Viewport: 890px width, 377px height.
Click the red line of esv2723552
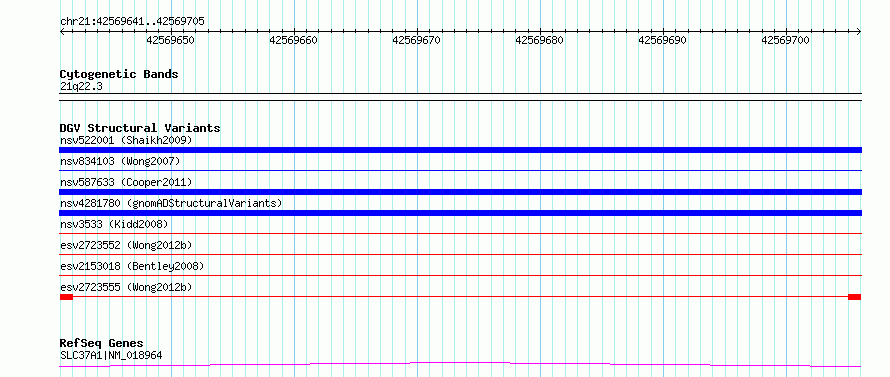pyautogui.click(x=460, y=254)
